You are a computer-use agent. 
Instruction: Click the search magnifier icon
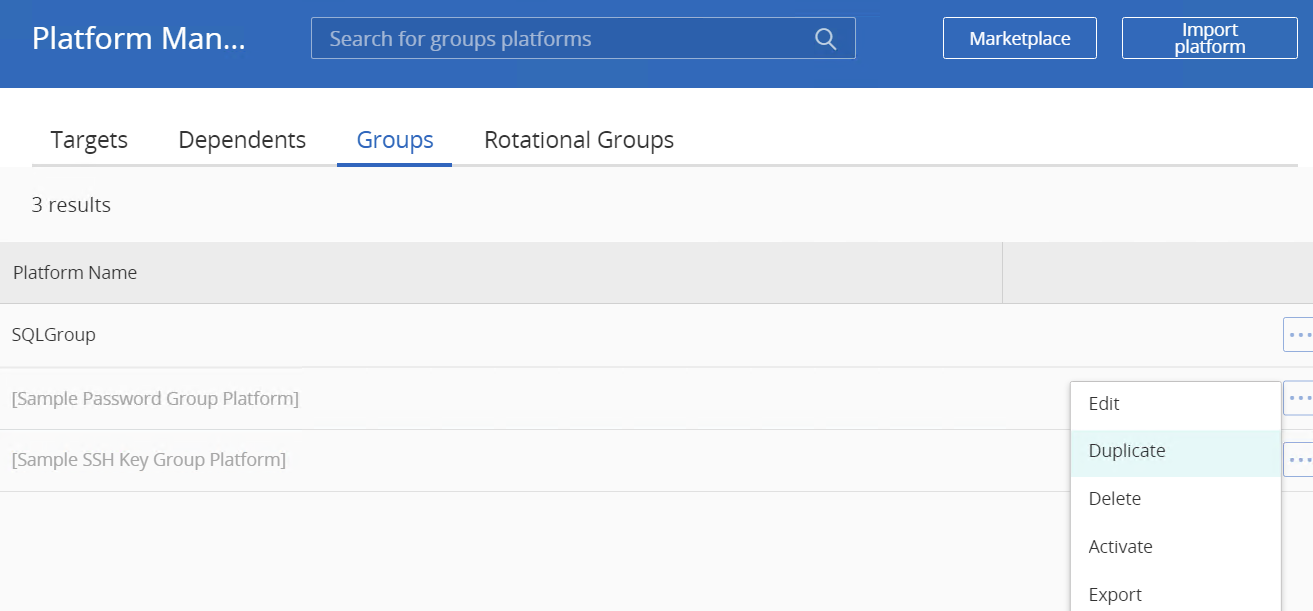(825, 39)
